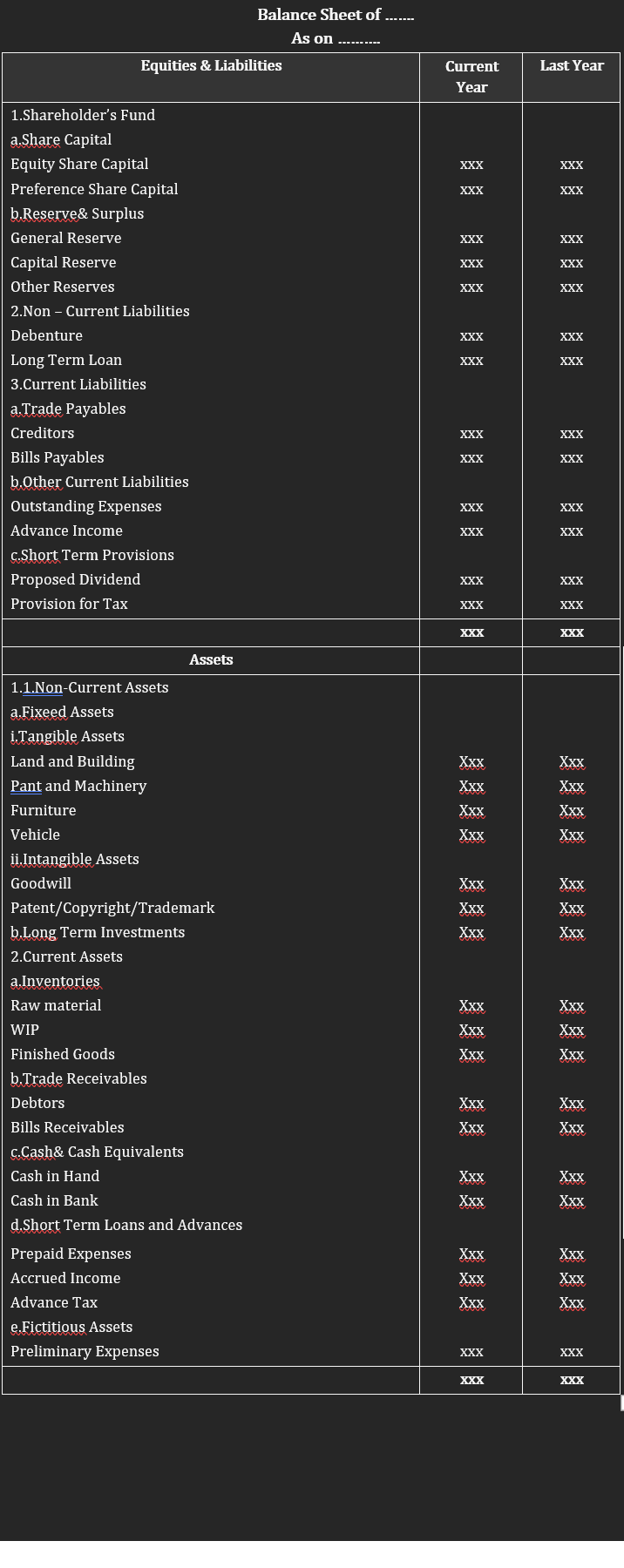Click the 'As on' date line
The width and height of the screenshot is (624, 1568).
pyautogui.click(x=335, y=38)
